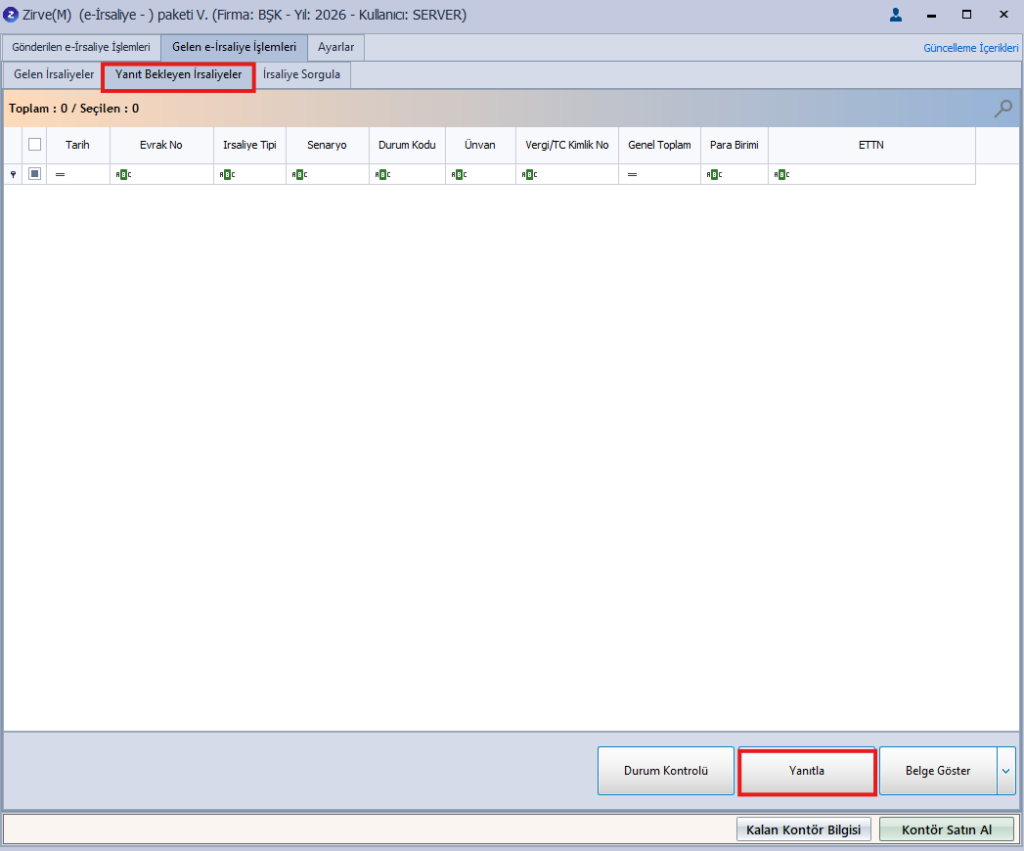Minimize the Zirve window

pyautogui.click(x=931, y=15)
